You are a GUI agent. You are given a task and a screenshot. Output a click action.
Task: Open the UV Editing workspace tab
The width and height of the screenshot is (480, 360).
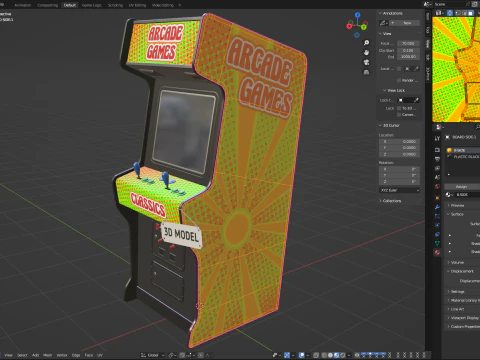click(137, 5)
